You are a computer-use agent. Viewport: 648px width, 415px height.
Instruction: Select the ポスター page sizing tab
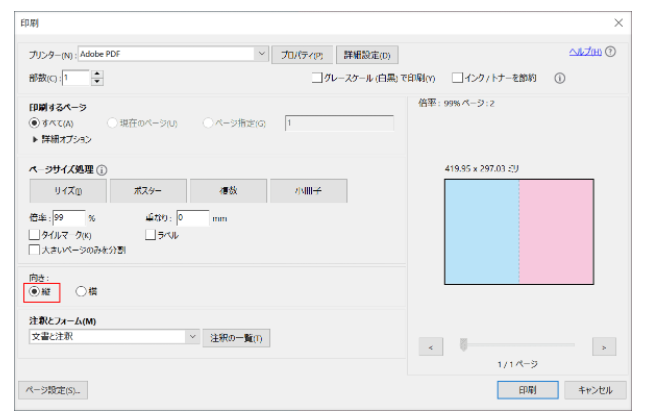coord(147,191)
